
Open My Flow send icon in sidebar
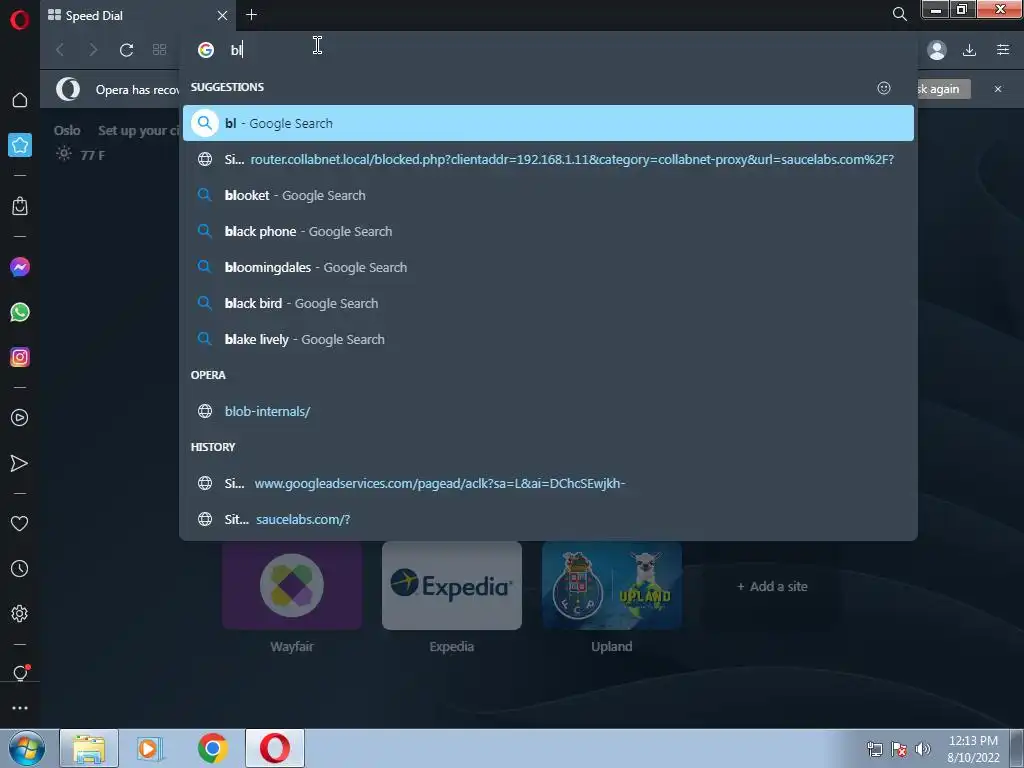point(20,463)
